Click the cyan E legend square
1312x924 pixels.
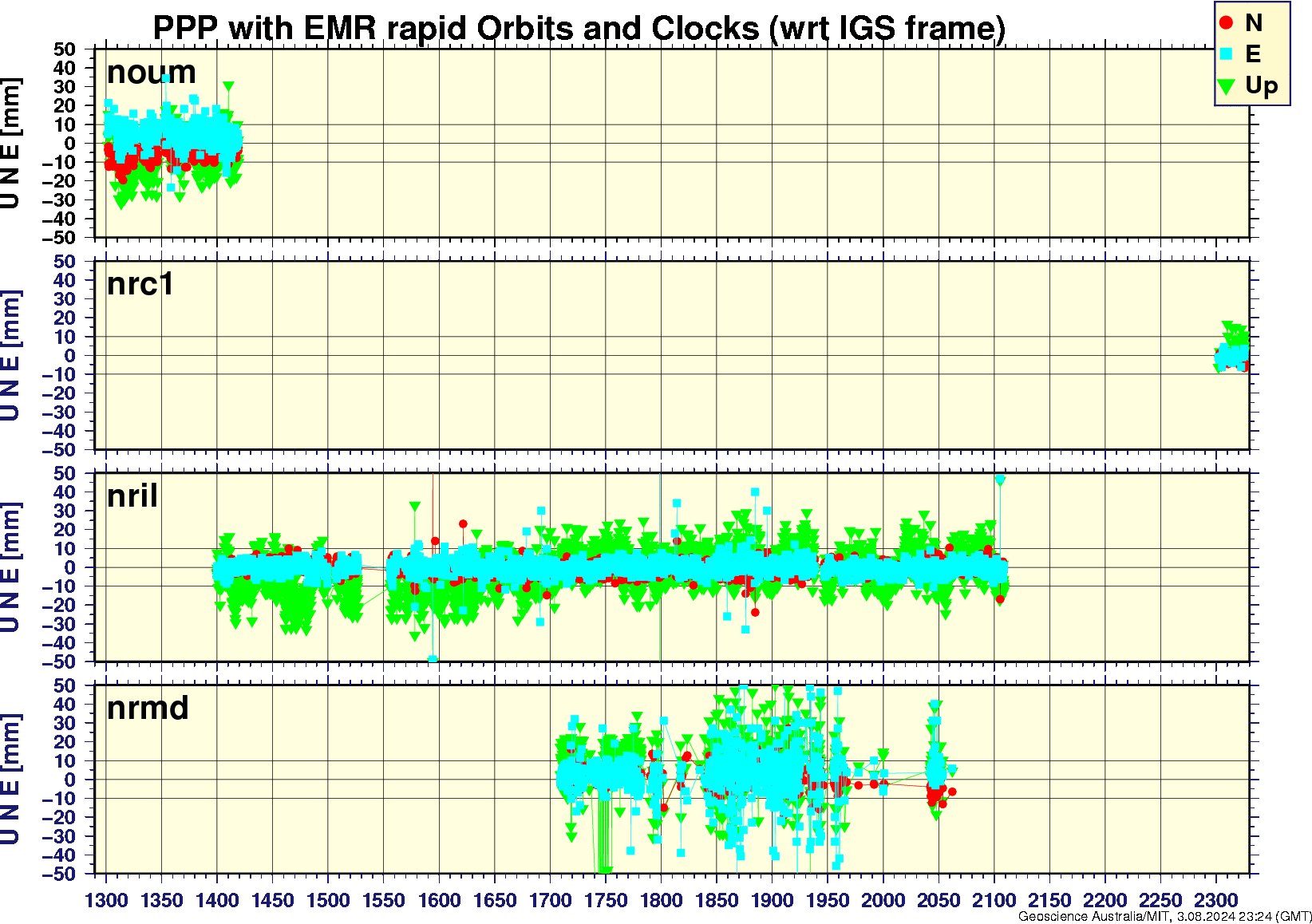(x=1227, y=54)
